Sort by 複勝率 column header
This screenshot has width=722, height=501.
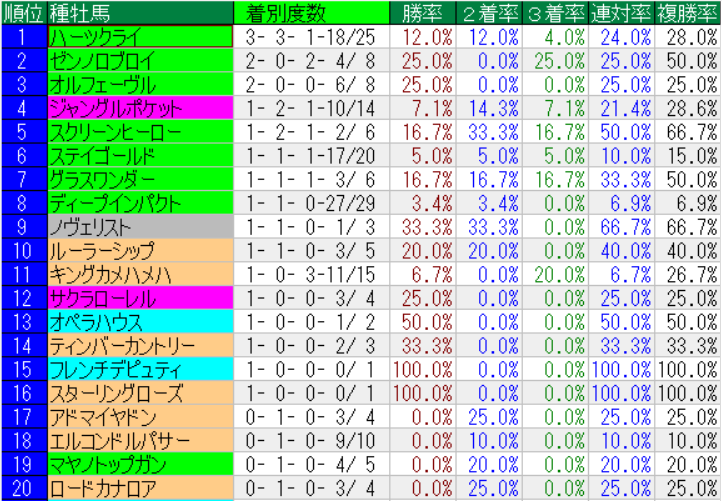[688, 12]
